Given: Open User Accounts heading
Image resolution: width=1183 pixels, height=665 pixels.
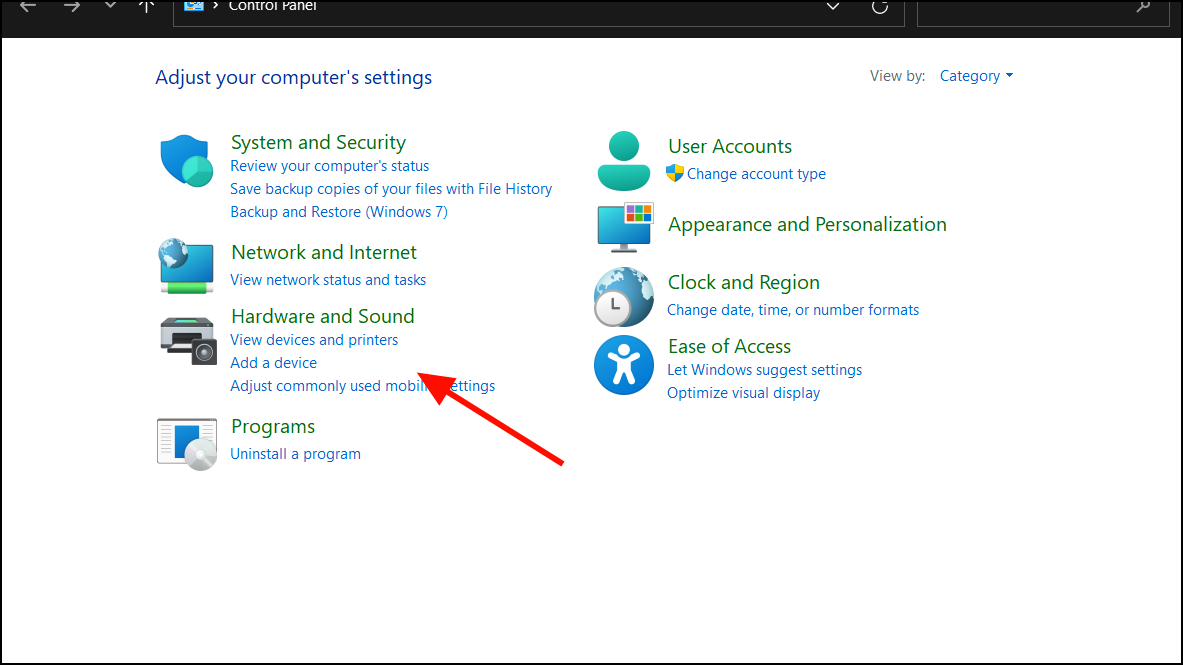Looking at the screenshot, I should (x=730, y=146).
